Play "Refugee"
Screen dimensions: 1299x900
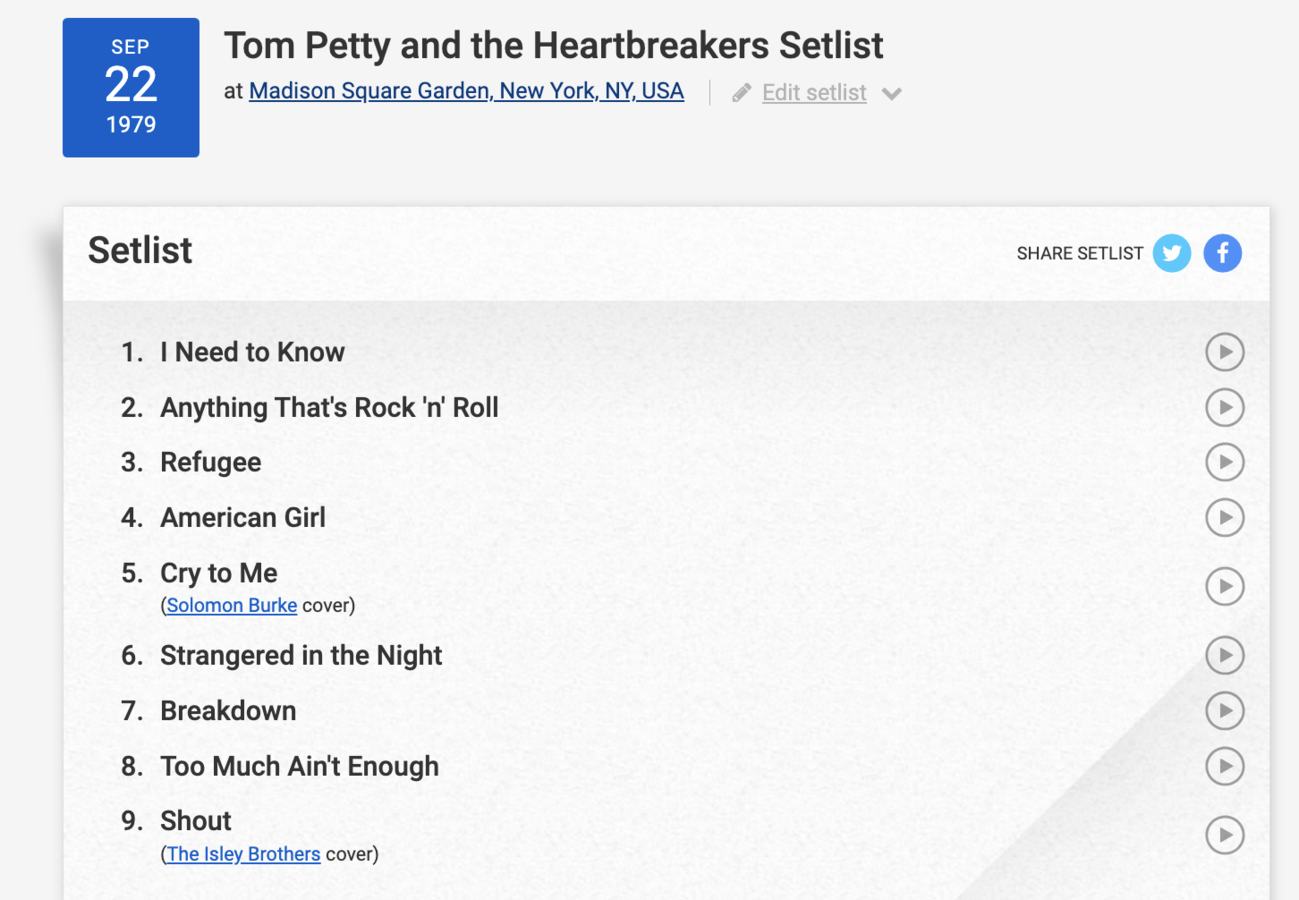1224,462
